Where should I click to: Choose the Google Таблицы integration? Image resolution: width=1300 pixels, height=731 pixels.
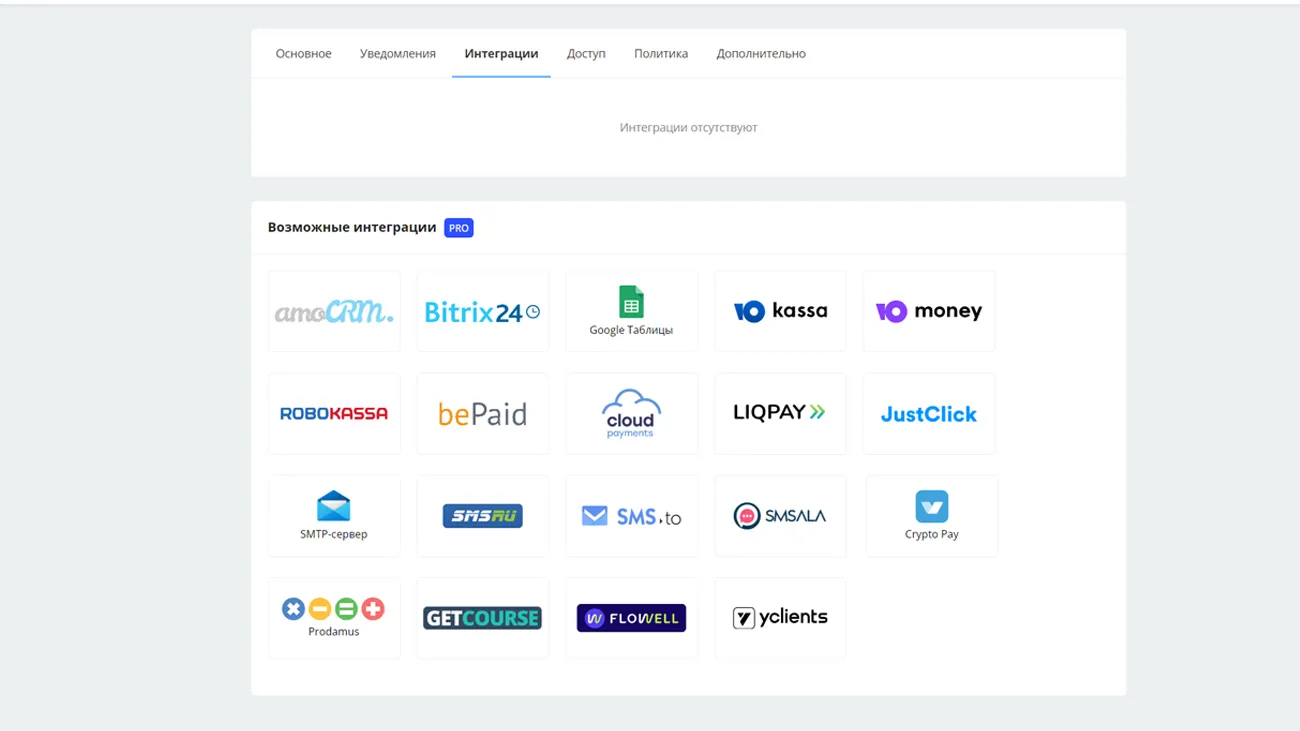(631, 311)
